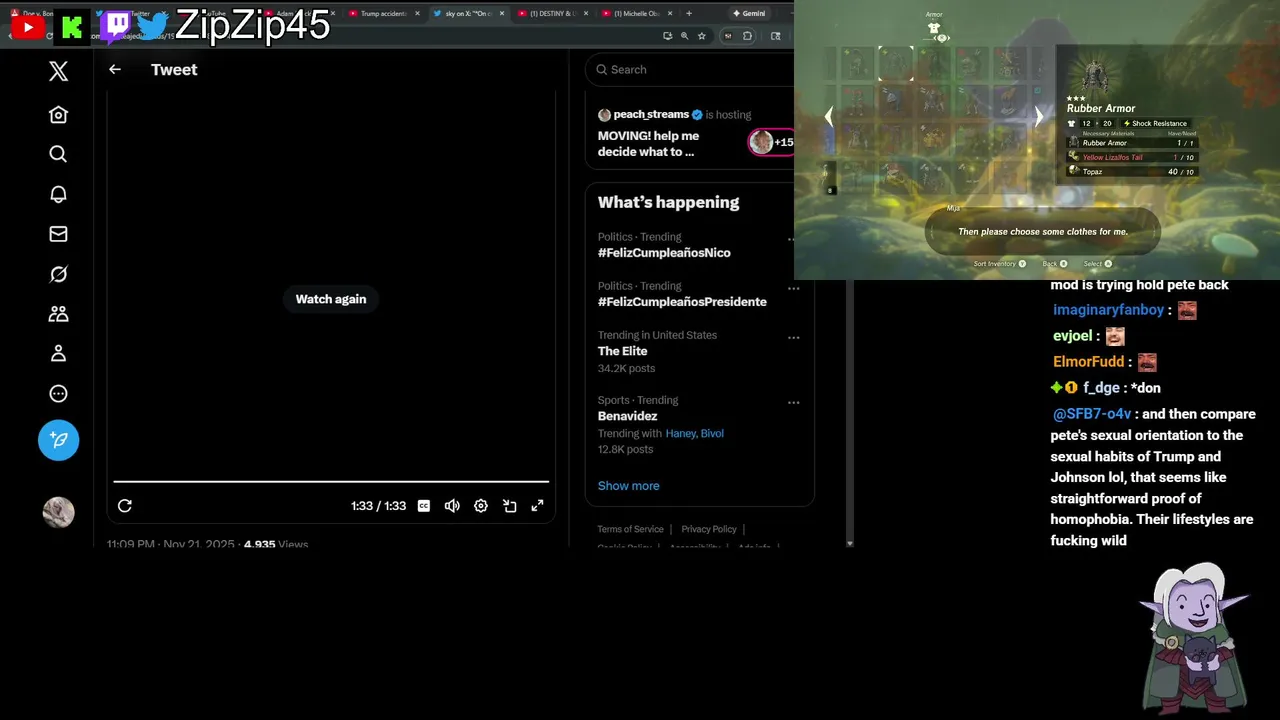Click Yellow Lizalfos Tail material row
This screenshot has height=720, width=1280.
(x=1131, y=157)
